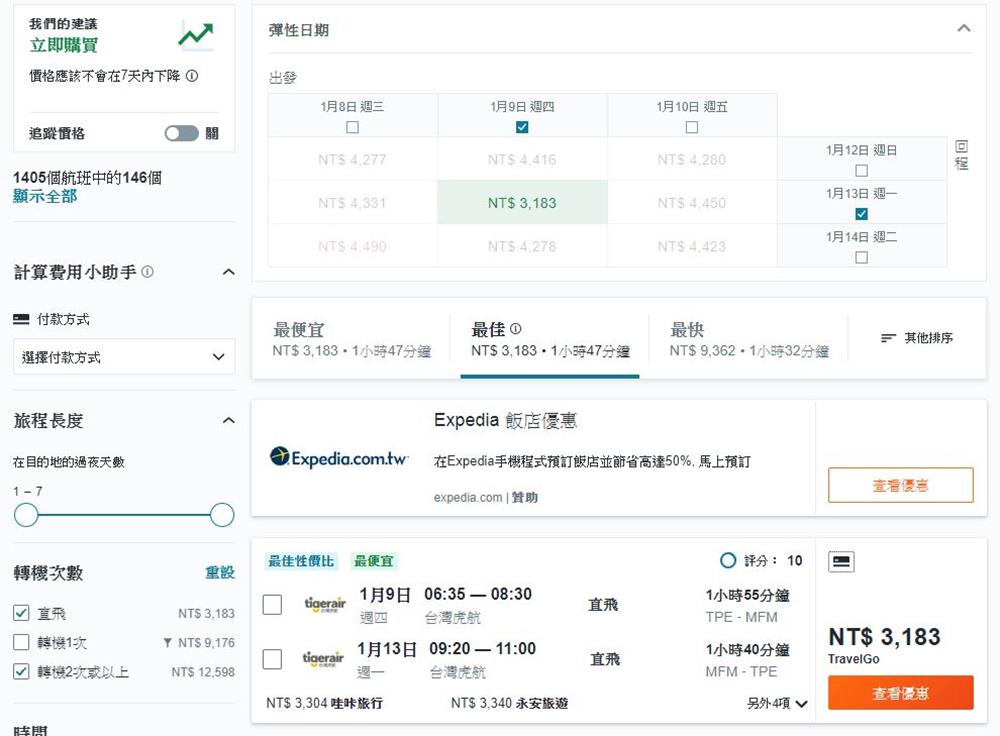
Task: Click the Expedia.com.tw logo
Action: [x=339, y=457]
